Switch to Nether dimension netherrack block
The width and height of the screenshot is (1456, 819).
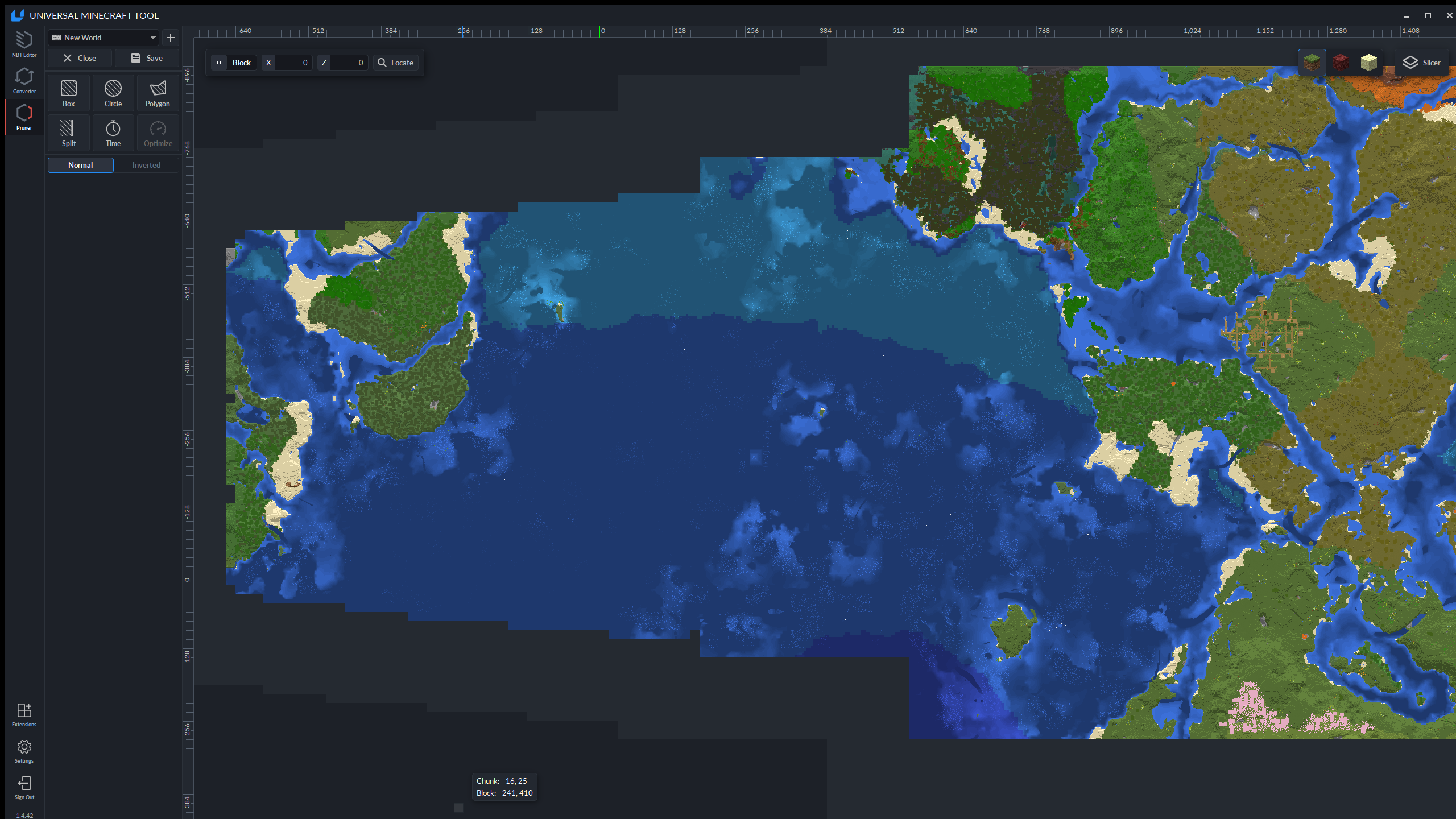point(1341,63)
